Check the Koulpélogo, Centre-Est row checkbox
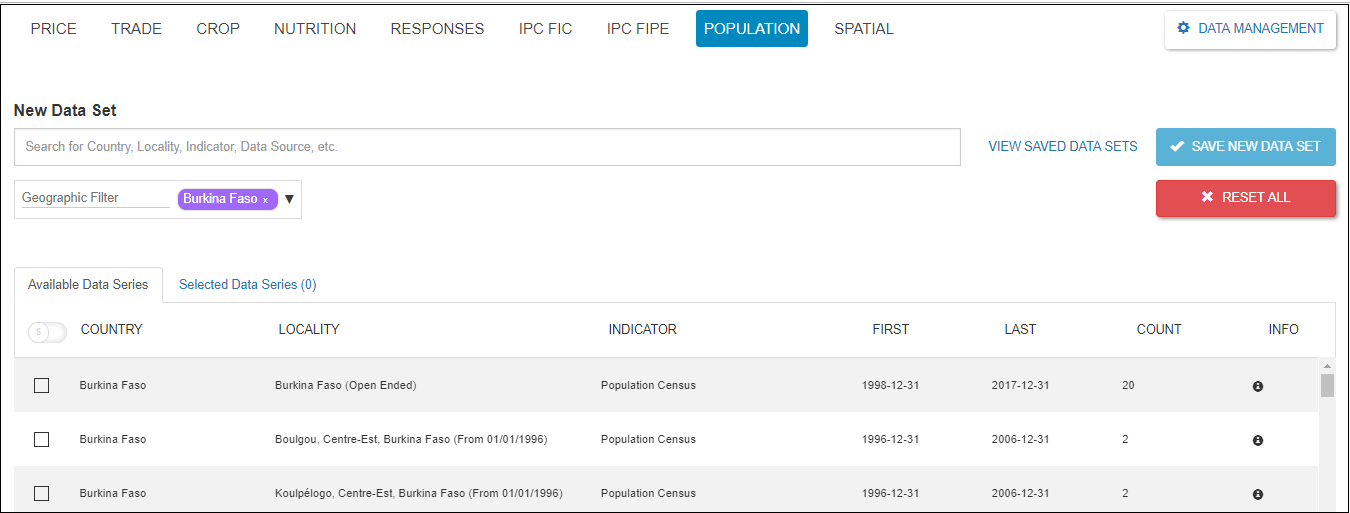Screen dimensions: 1350x513 click(41, 493)
